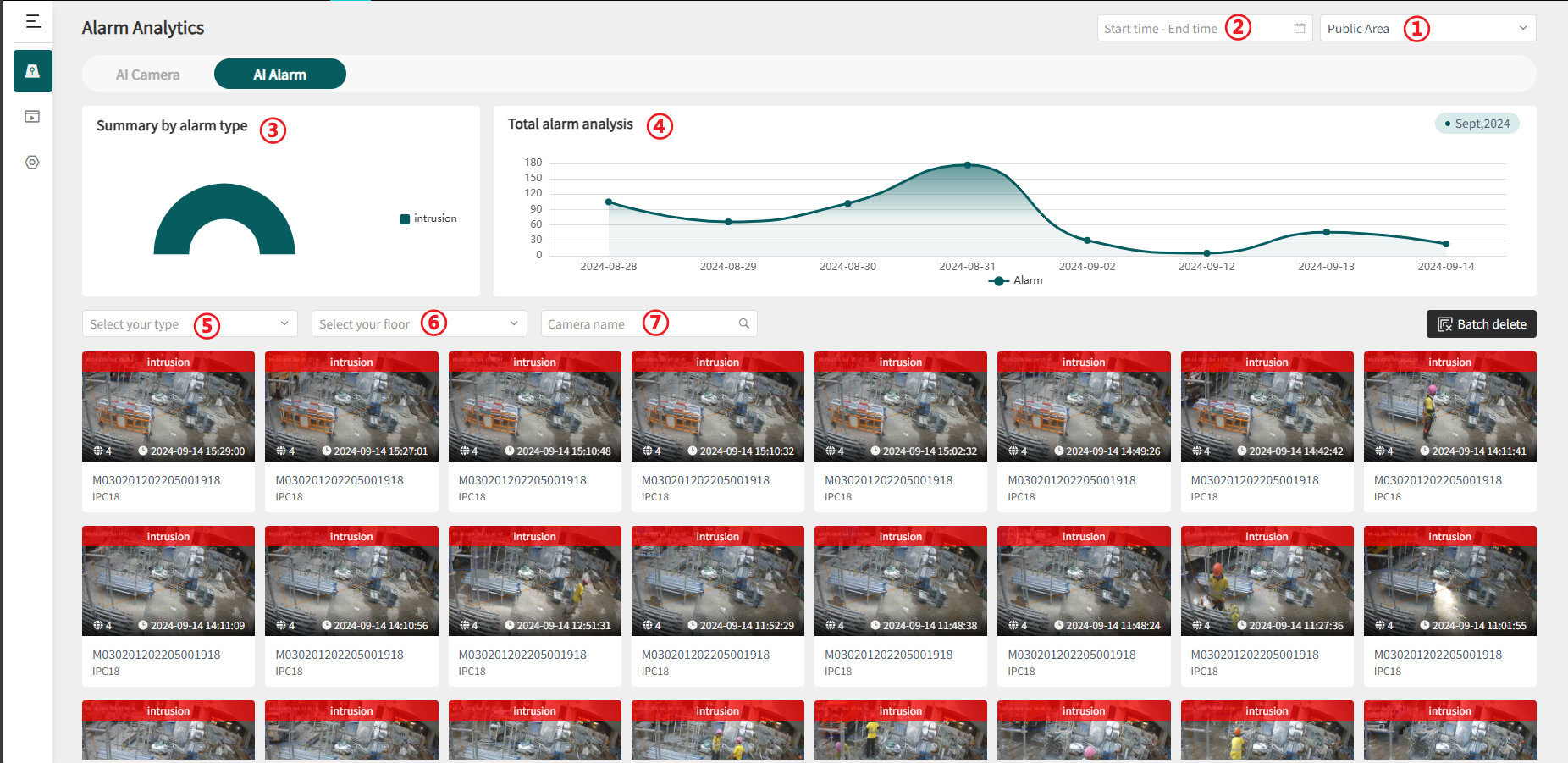Open alarm thumbnail dated 2024-09-14 15:27:01
1568x763 pixels.
tap(351, 406)
